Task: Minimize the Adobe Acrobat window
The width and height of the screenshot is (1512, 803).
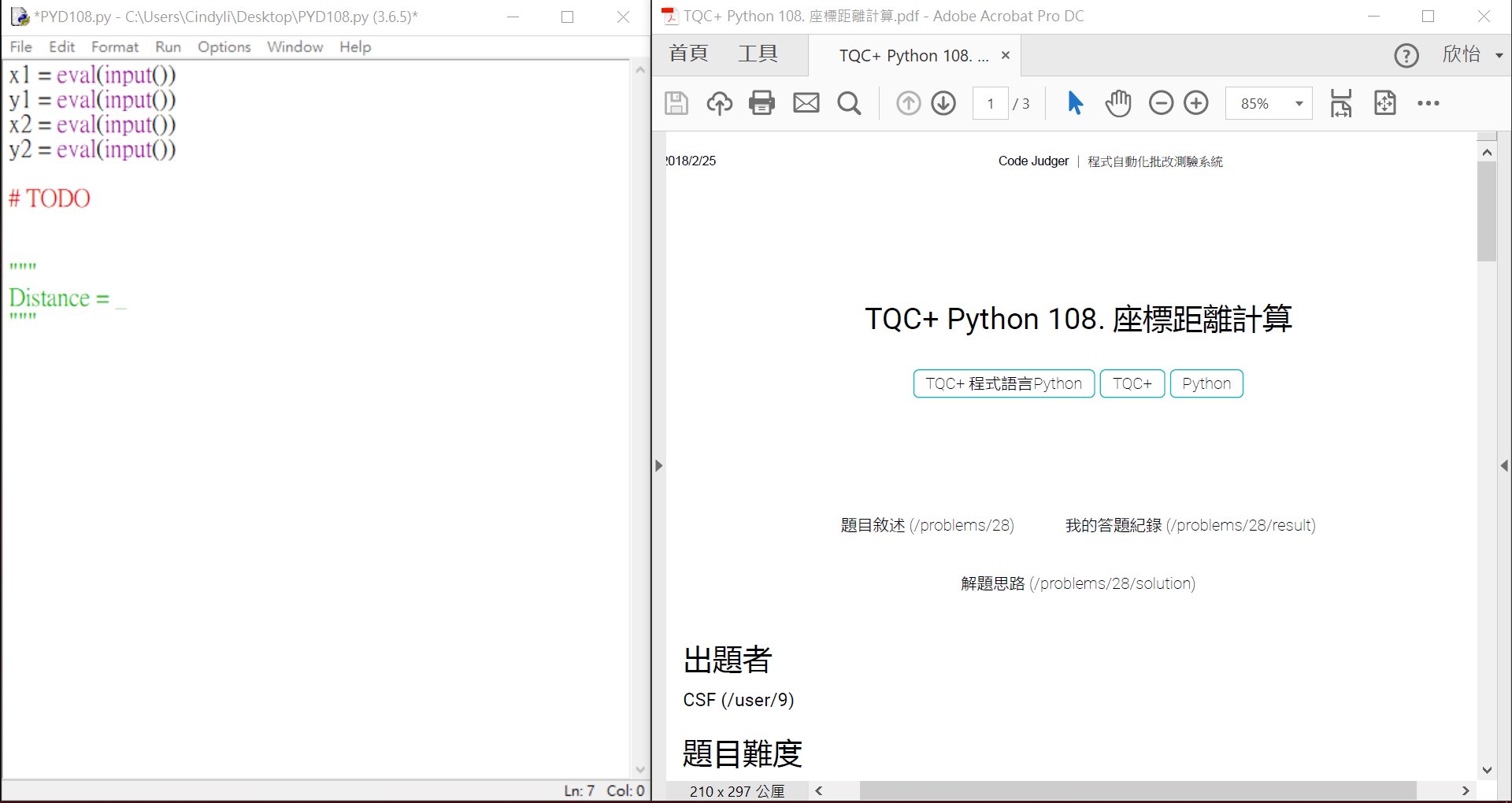Action: point(1374,17)
